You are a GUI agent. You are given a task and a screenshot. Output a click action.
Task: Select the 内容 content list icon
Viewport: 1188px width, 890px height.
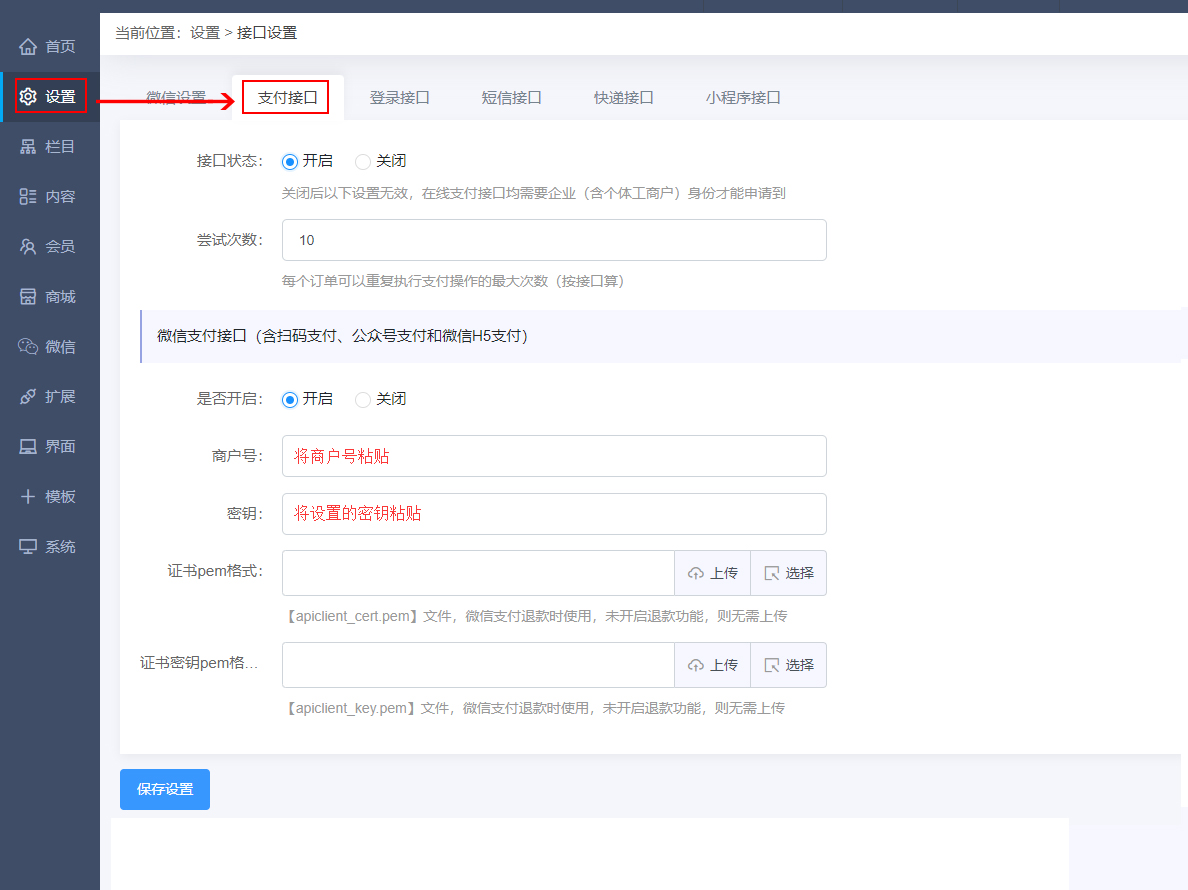coord(28,197)
